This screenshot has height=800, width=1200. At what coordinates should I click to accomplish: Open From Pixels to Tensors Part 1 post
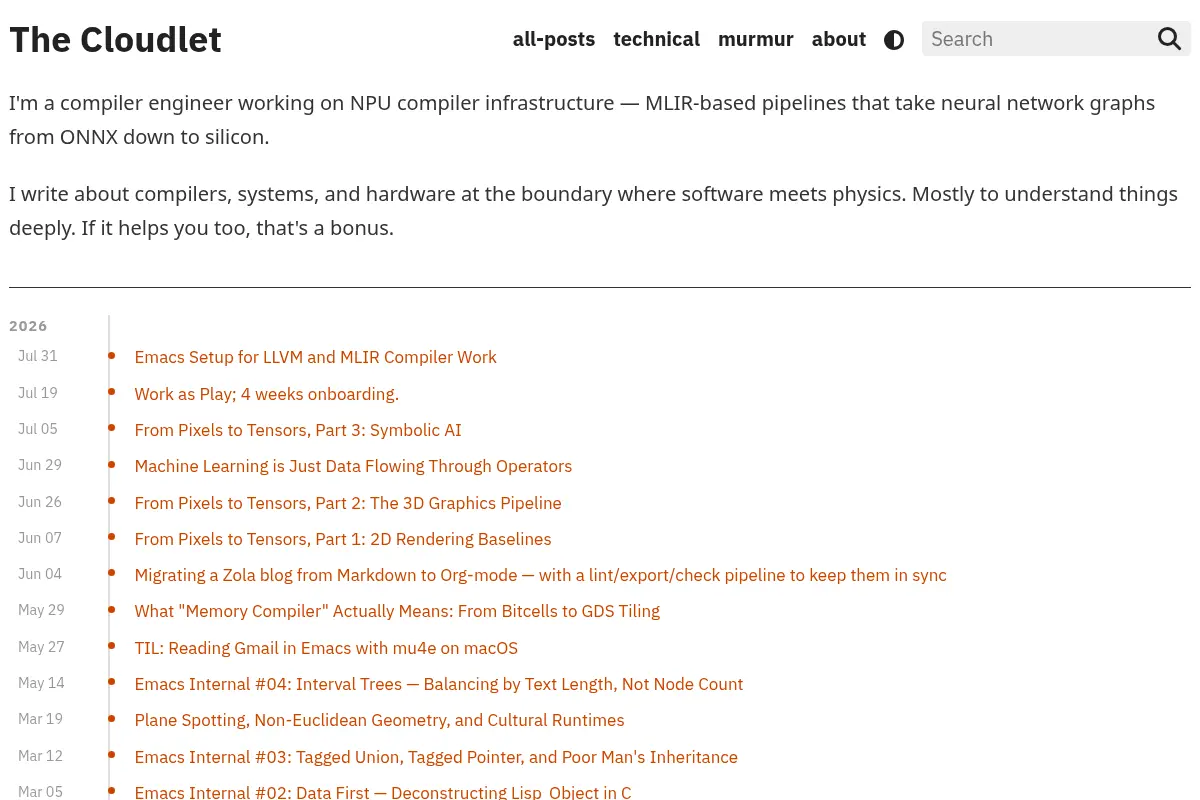coord(343,539)
